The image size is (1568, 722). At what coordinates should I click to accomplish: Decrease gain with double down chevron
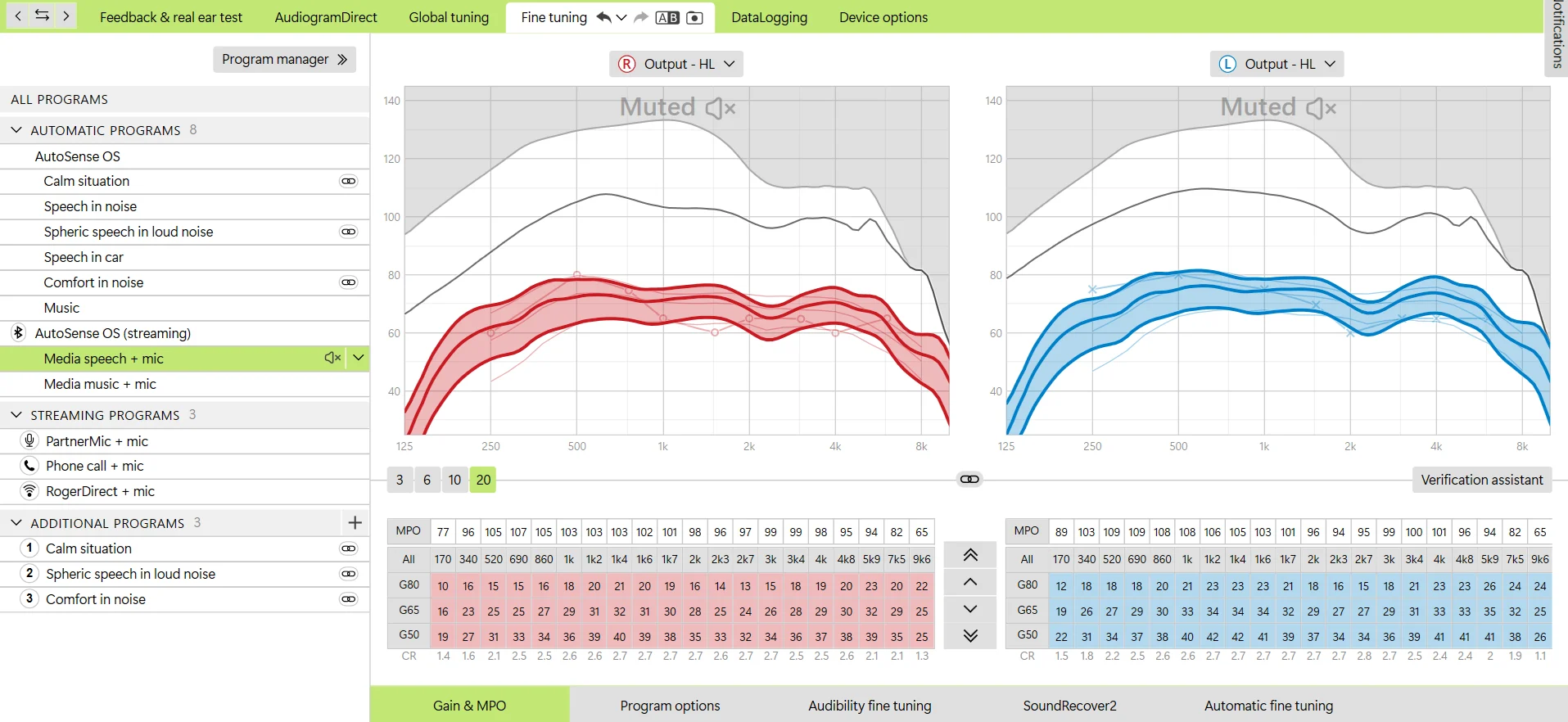point(970,636)
